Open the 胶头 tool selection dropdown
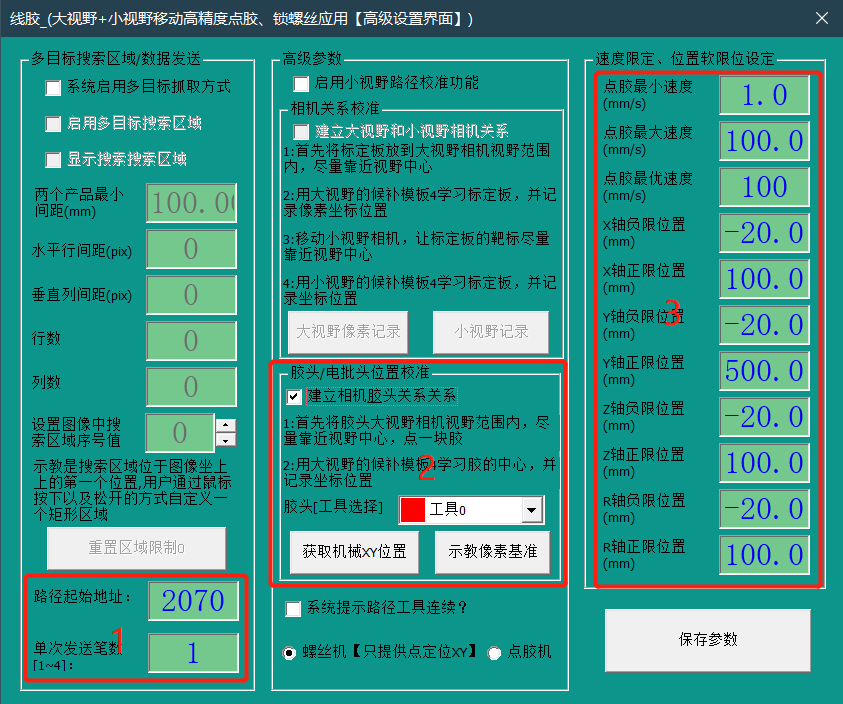This screenshot has width=843, height=704. [x=530, y=510]
